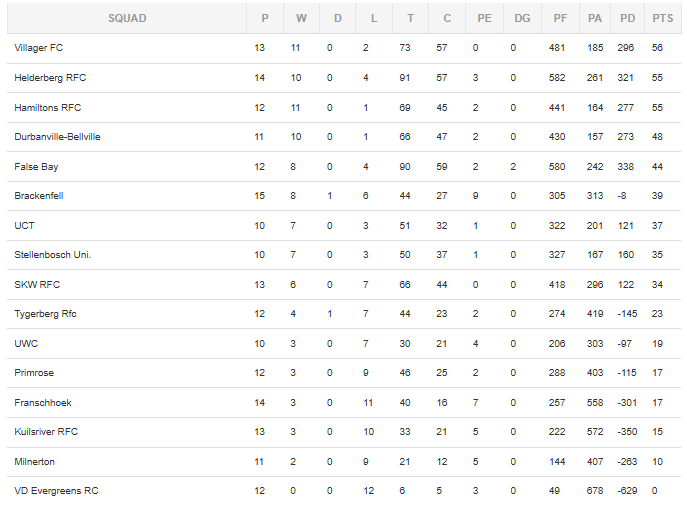This screenshot has width=687, height=506.
Task: Click VD Evergreens RC squad name
Action: point(56,491)
